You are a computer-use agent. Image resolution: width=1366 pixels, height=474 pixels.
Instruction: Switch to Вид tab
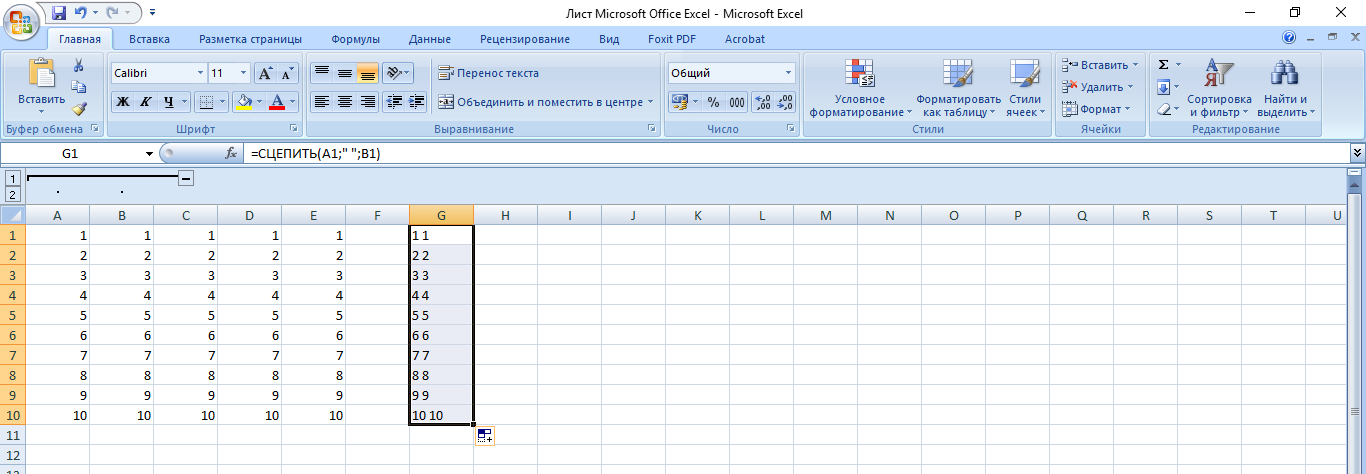tap(609, 39)
